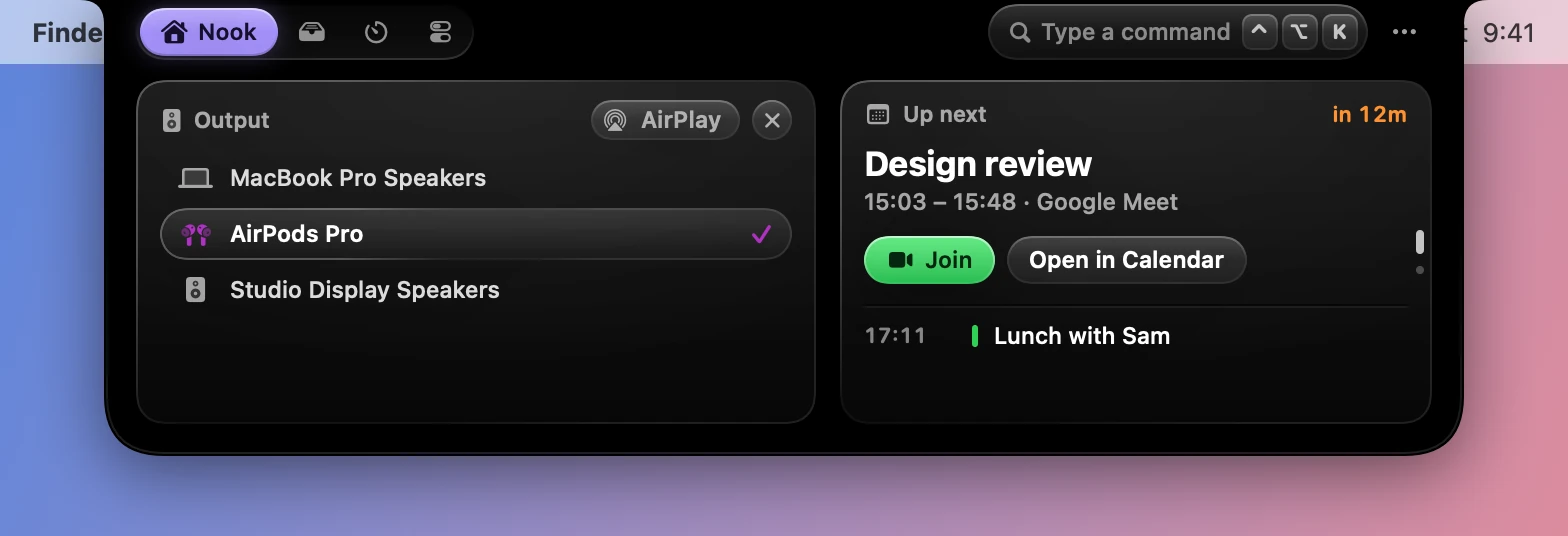Click the search magnifier icon in command field

pos(1020,33)
